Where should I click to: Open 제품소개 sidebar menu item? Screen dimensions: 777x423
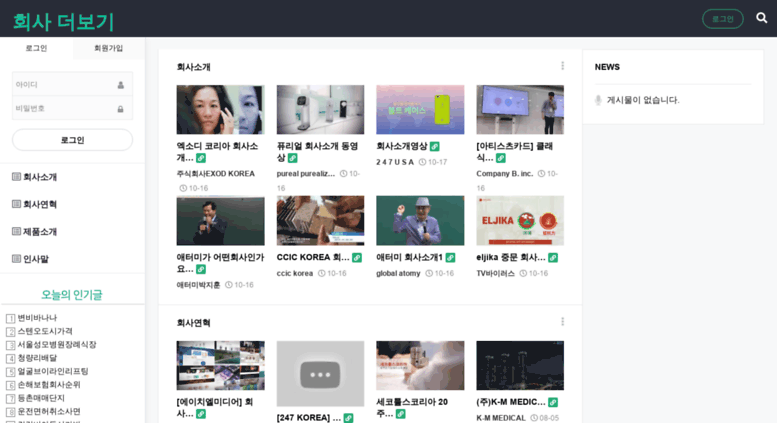click(x=40, y=231)
